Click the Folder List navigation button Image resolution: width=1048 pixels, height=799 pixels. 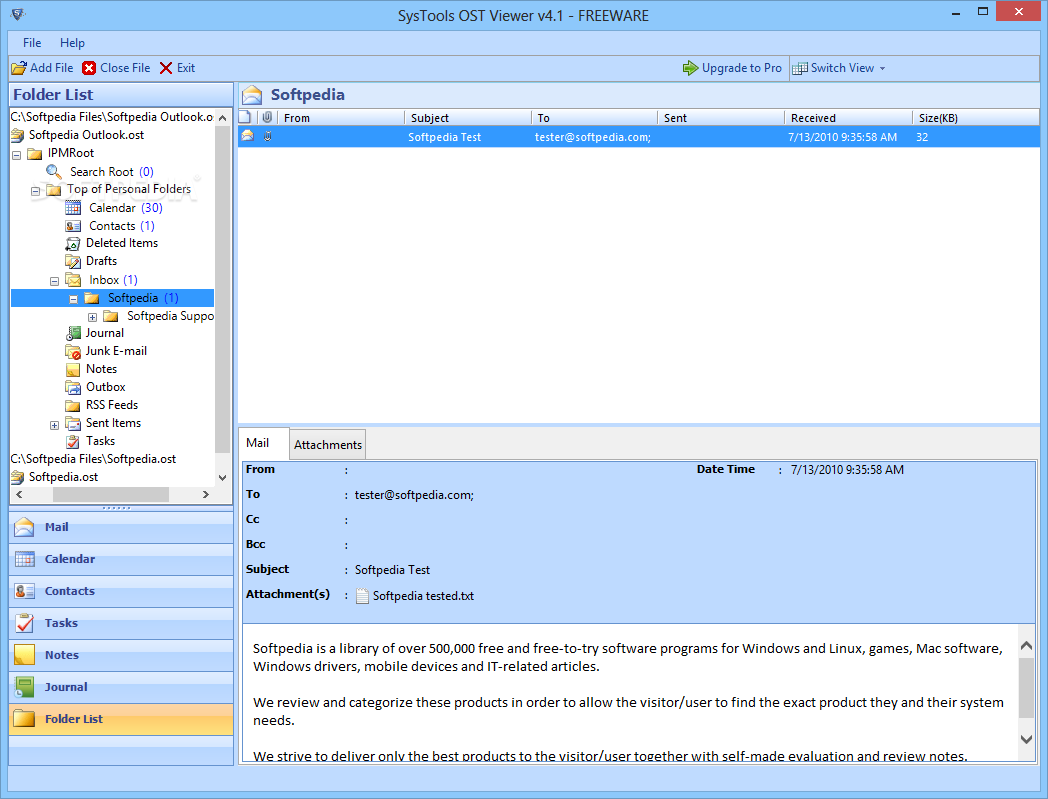pyautogui.click(x=121, y=719)
